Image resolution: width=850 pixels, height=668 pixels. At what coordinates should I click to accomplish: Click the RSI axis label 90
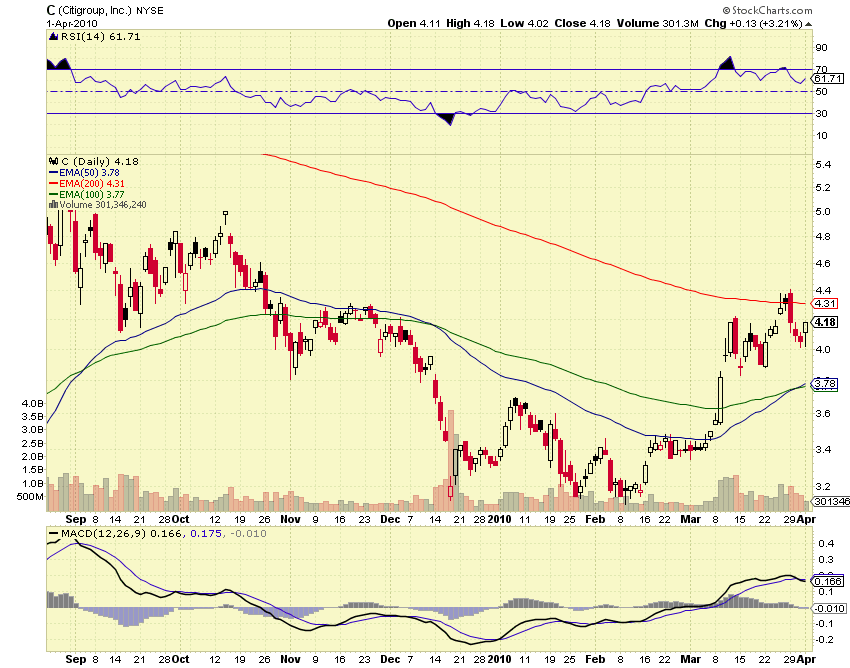(821, 48)
